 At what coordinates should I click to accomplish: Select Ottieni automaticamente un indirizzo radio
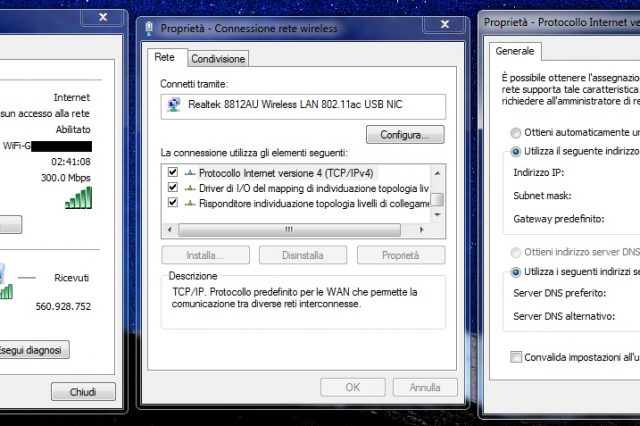tap(516, 133)
